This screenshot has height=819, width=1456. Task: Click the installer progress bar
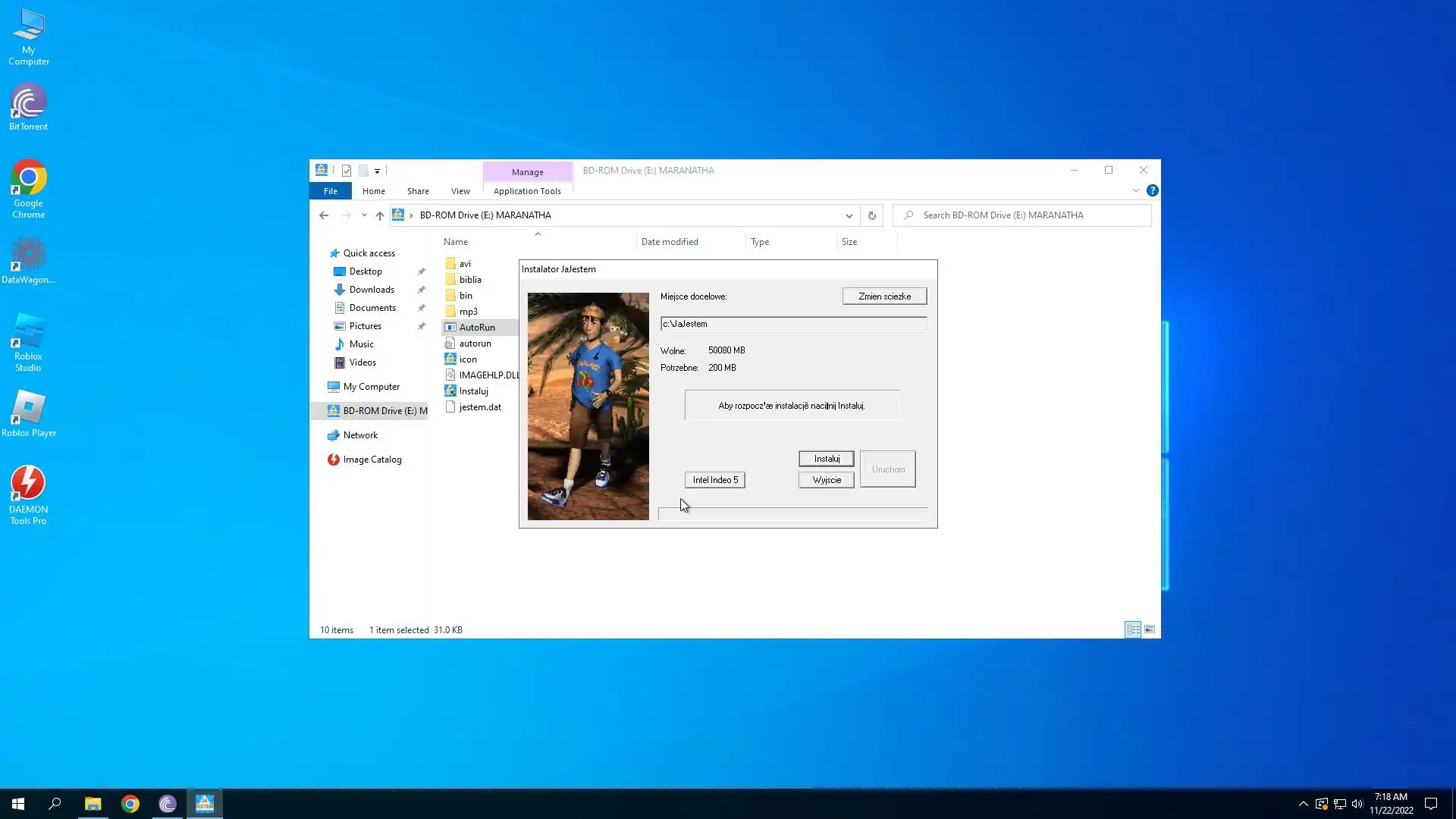click(792, 513)
